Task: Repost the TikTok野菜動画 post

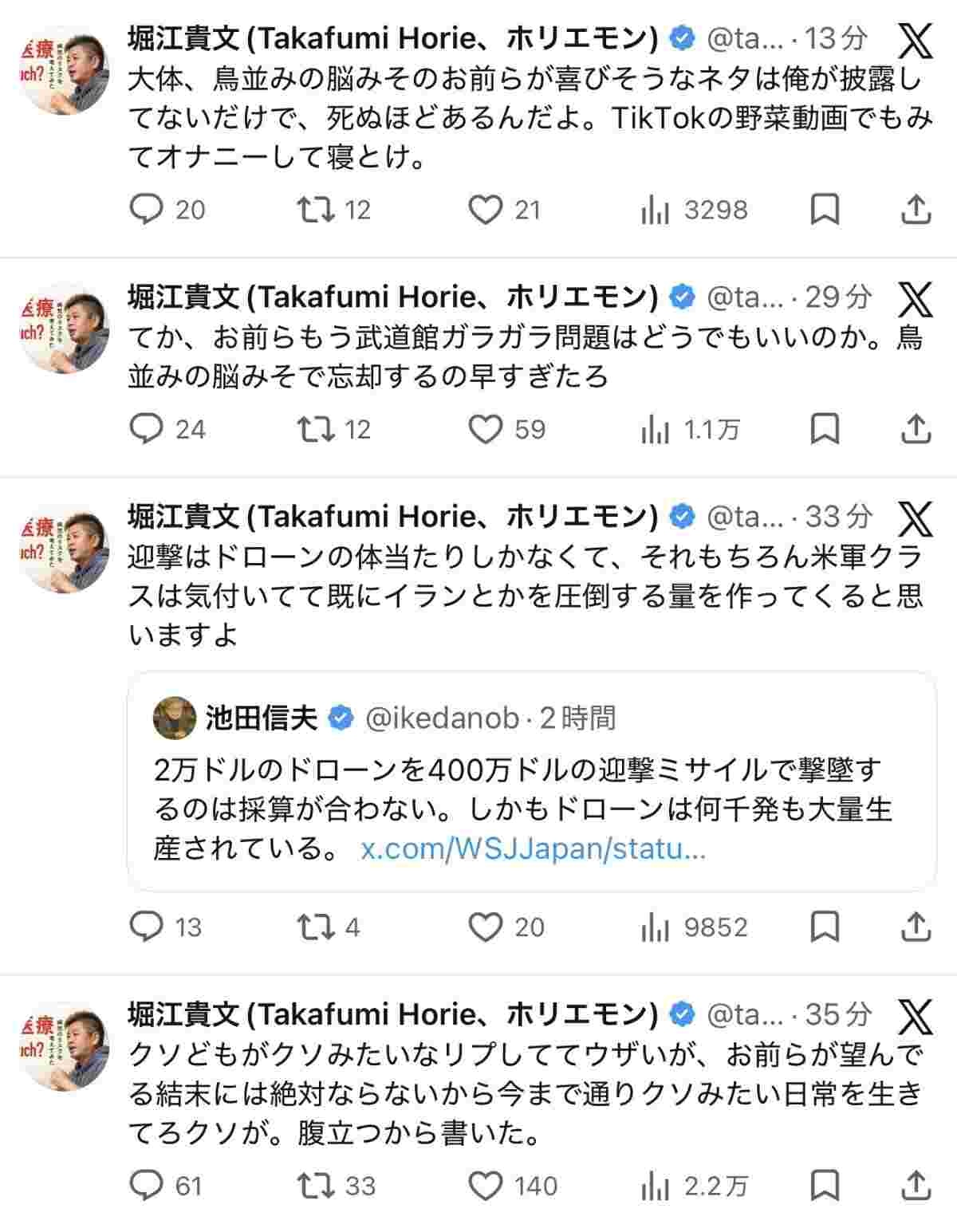Action: coord(316,210)
